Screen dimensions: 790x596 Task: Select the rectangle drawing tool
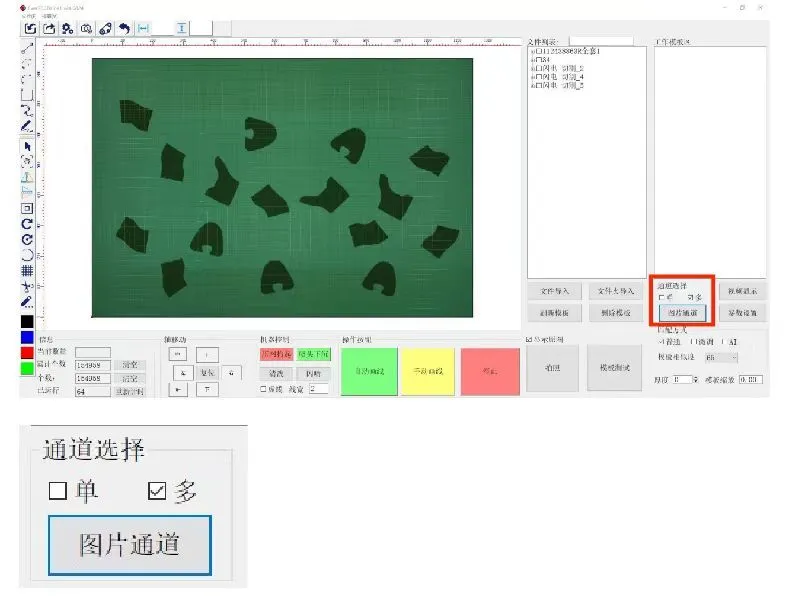click(27, 95)
